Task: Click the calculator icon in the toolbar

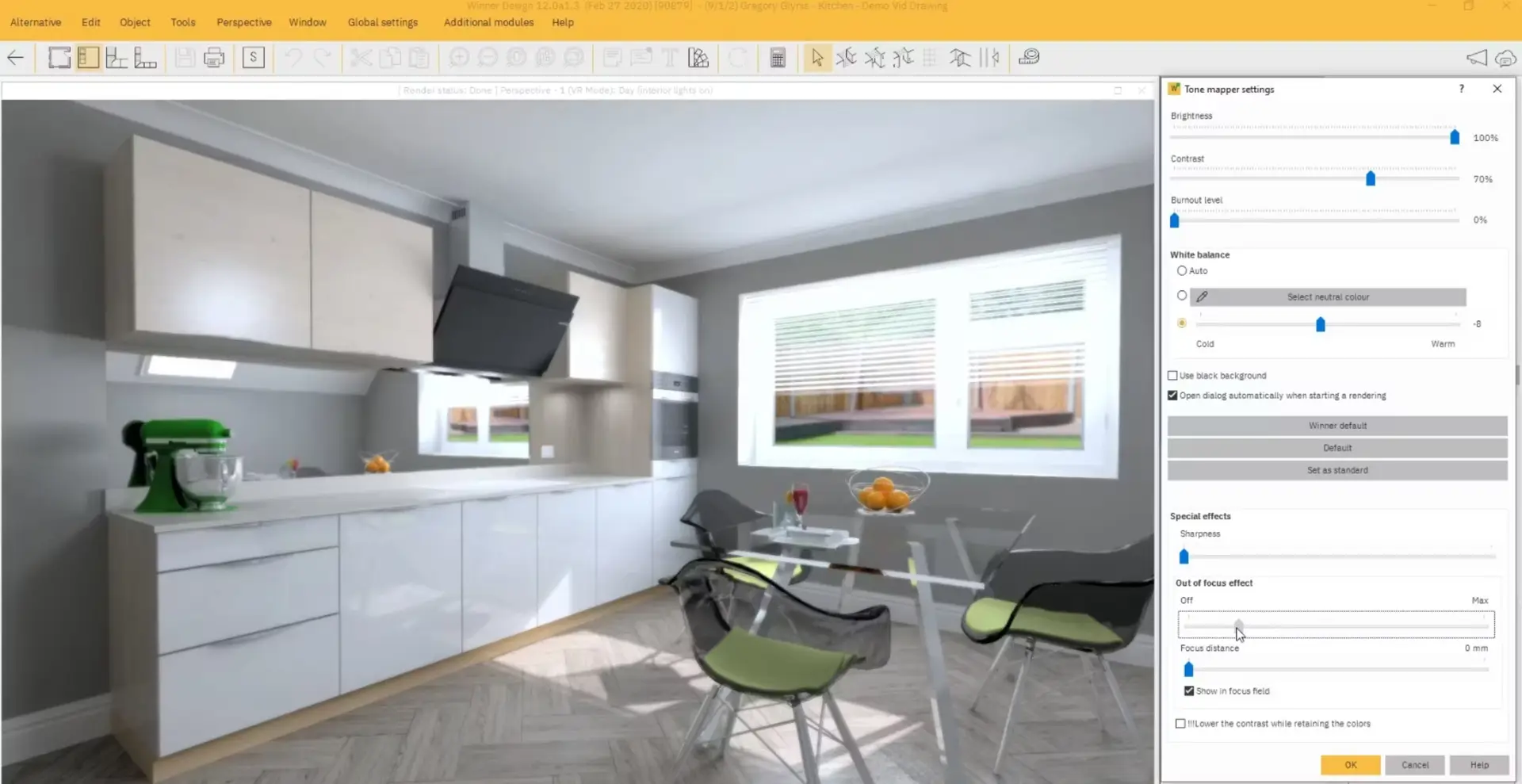Action: 778,58
